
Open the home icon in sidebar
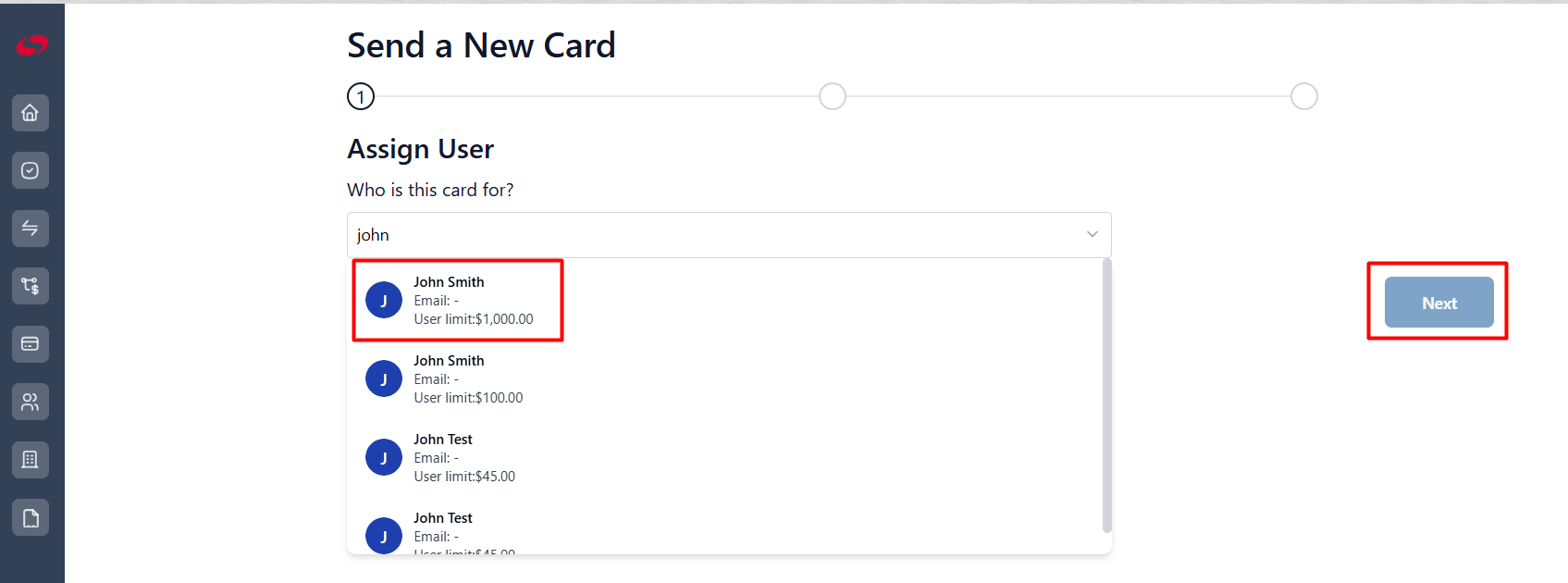(x=31, y=113)
